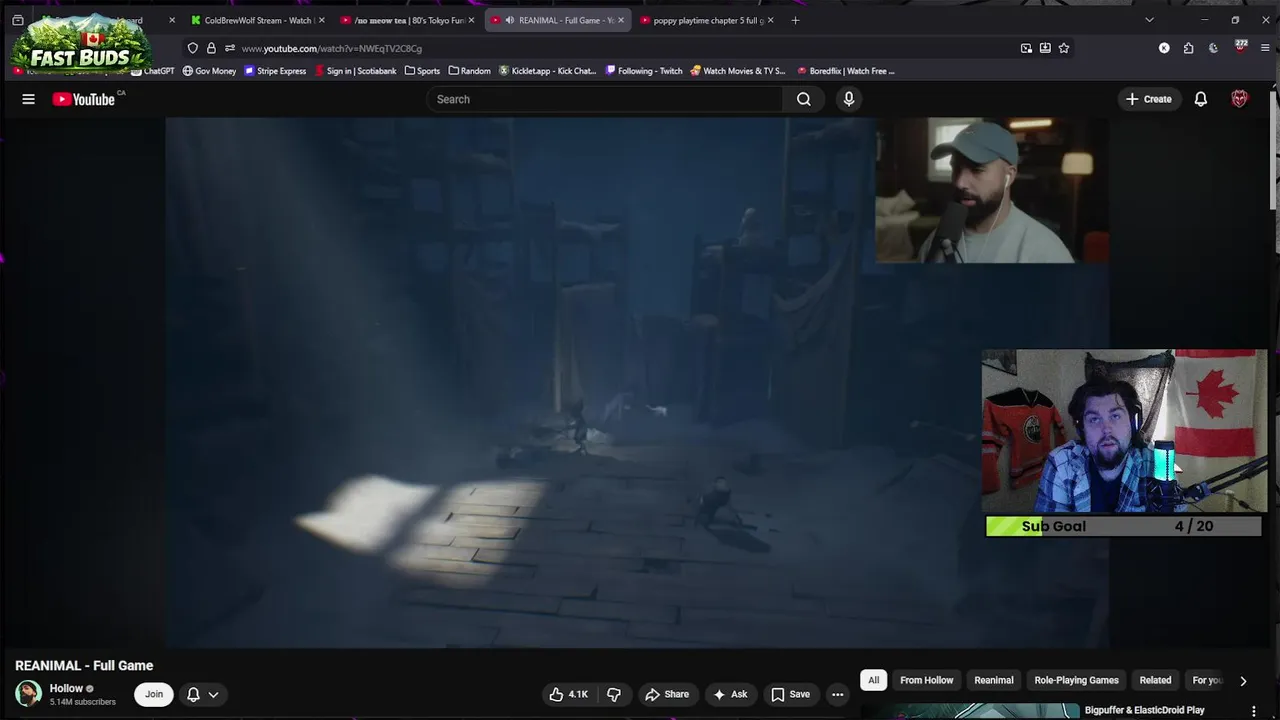1280x720 pixels.
Task: Click the Join membership button
Action: click(154, 694)
